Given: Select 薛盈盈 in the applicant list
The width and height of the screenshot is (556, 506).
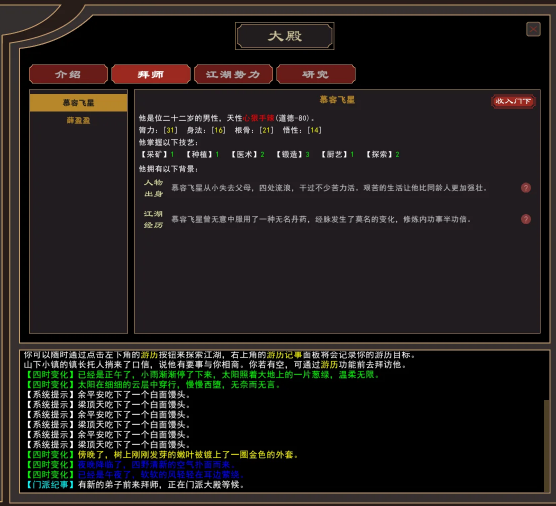Looking at the screenshot, I should pos(78,121).
